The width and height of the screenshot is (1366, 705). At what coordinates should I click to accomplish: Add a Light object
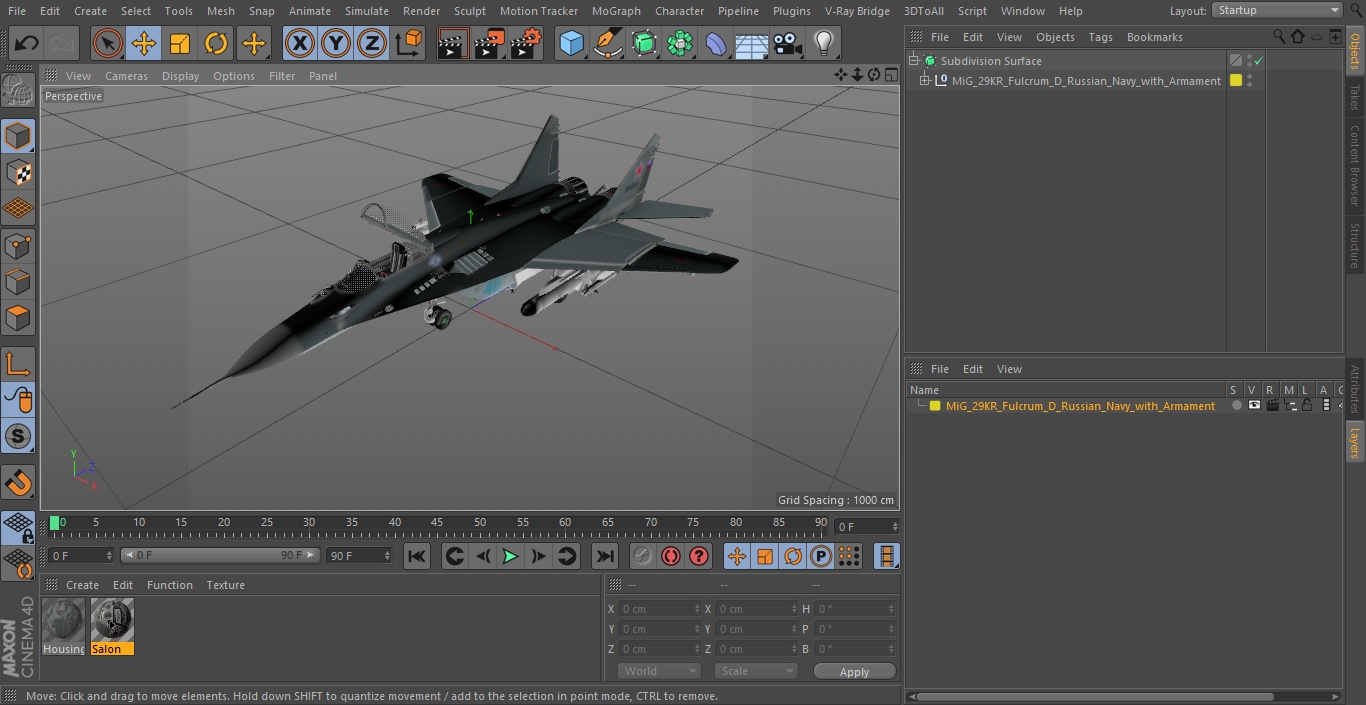click(824, 43)
